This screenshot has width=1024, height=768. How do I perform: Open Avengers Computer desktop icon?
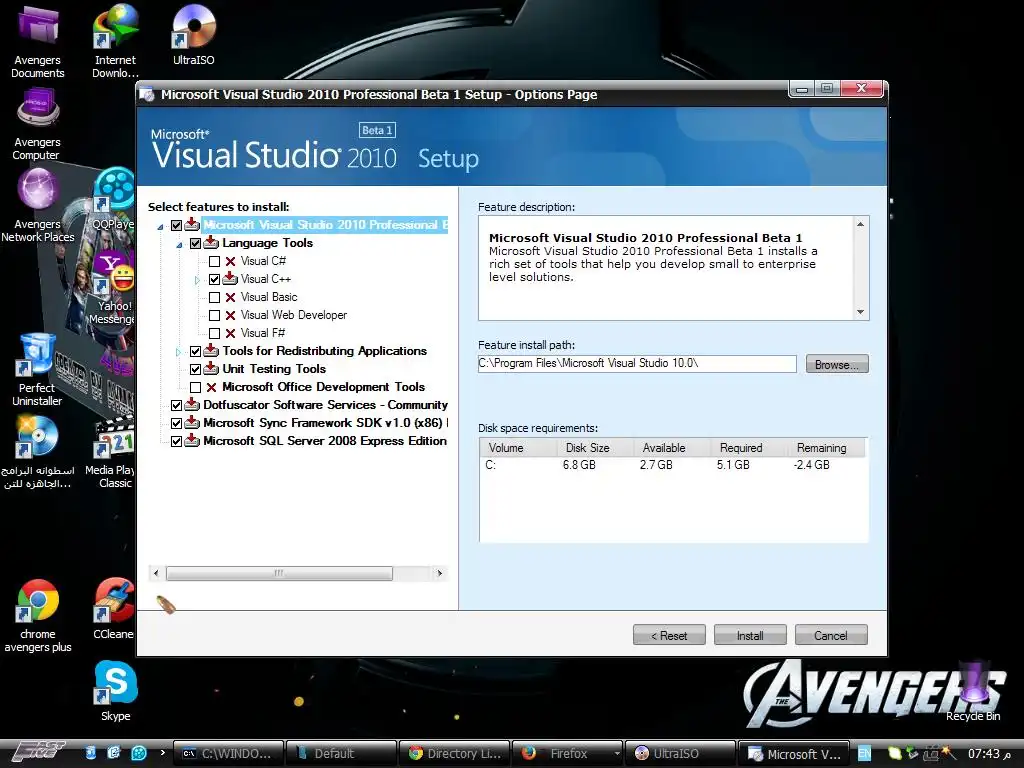(37, 124)
